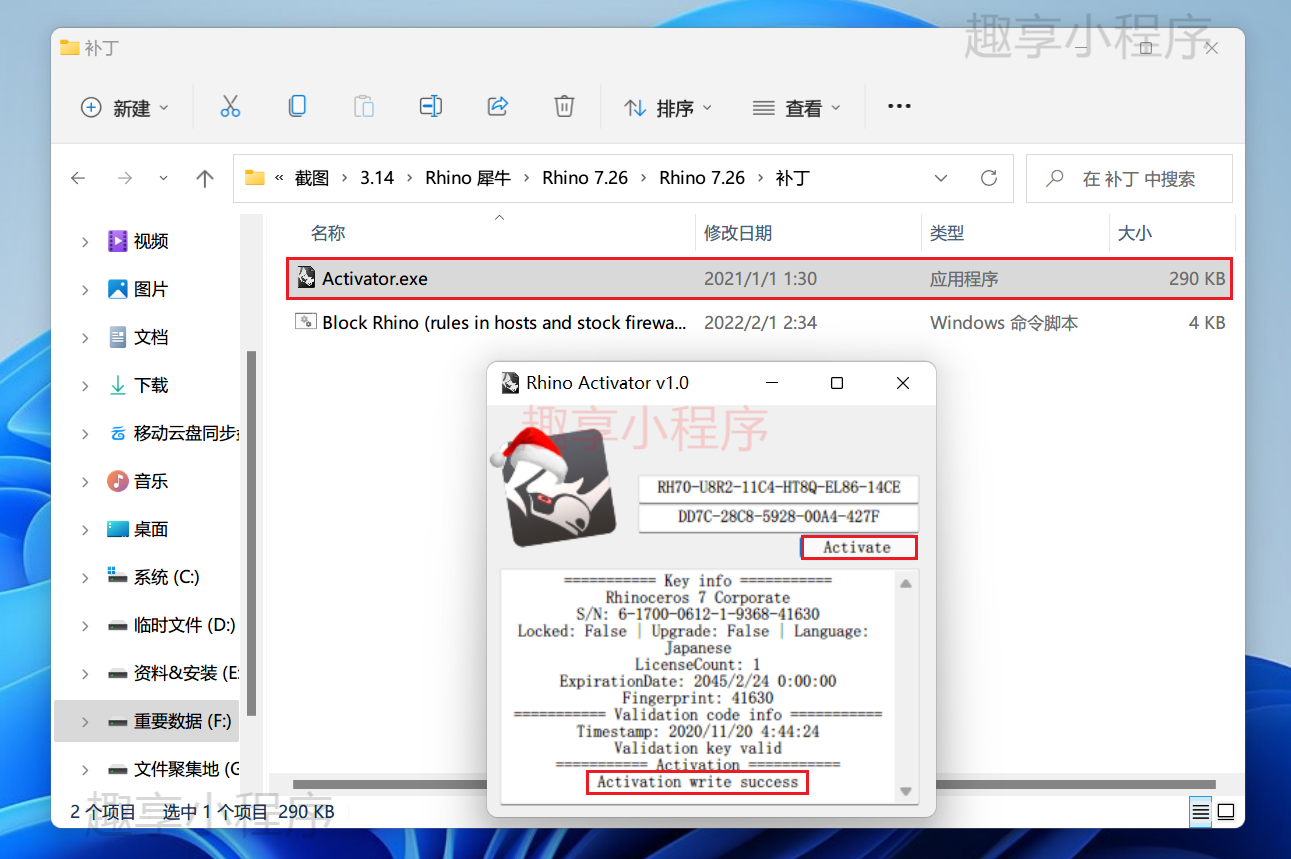Click the DD7C validation code field
1291x859 pixels.
(x=778, y=518)
